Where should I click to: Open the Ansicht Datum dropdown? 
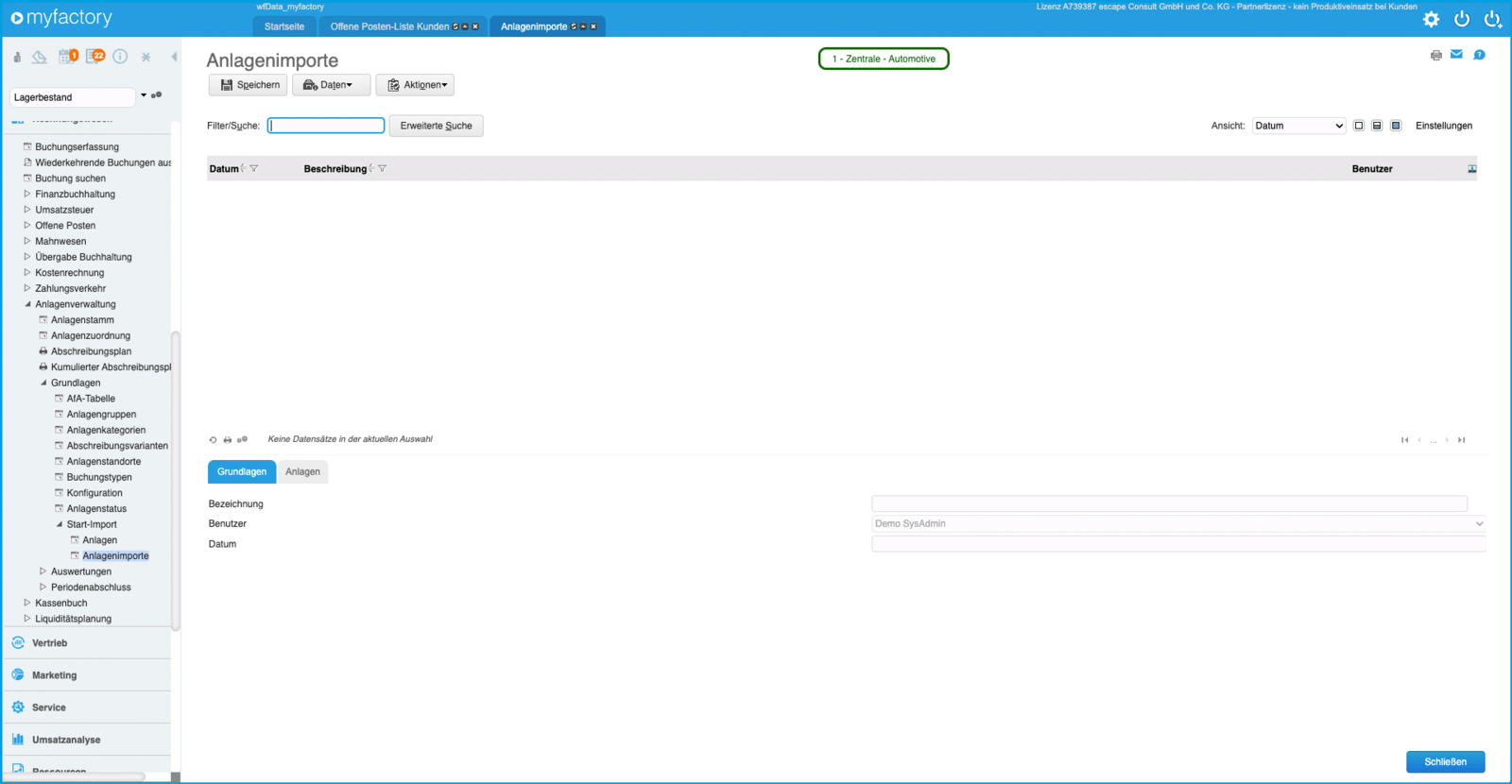tap(1298, 126)
